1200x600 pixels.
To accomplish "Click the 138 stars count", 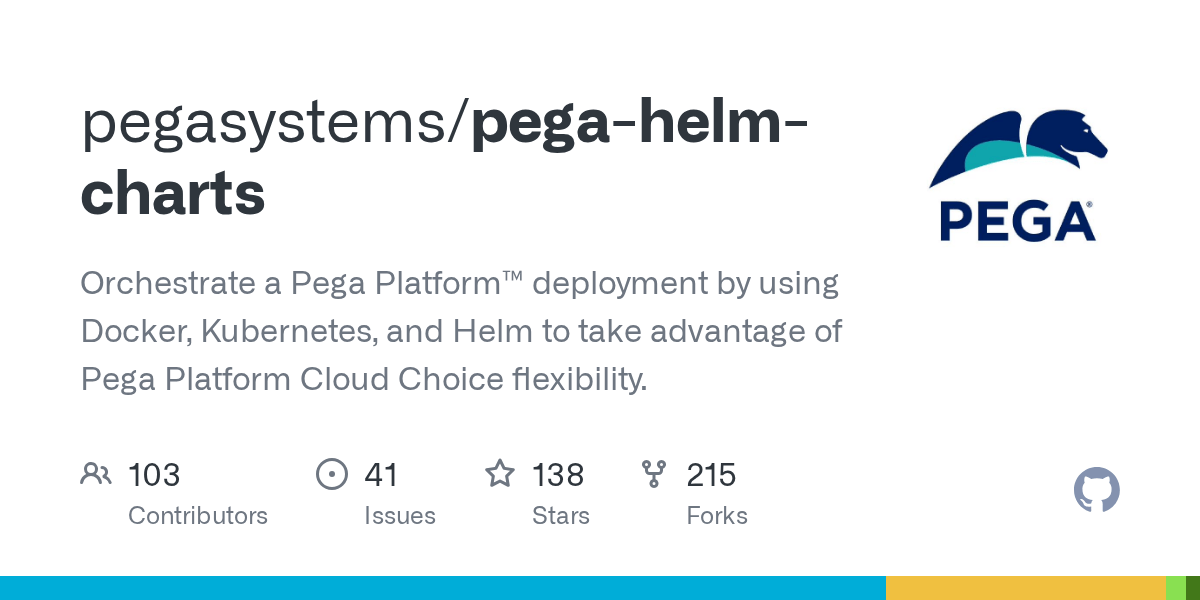I will (558, 474).
